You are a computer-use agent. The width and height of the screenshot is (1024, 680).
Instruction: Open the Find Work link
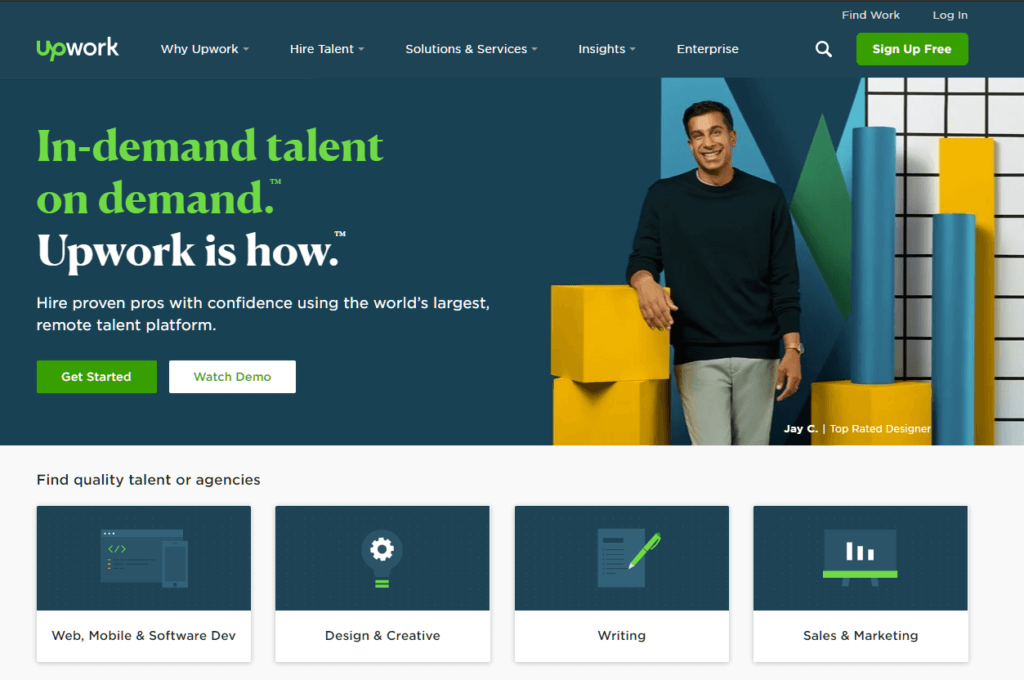click(871, 15)
